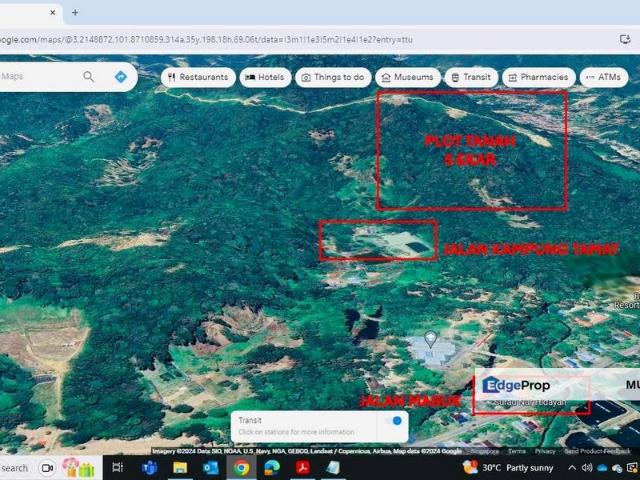Close the current browser tab
Viewport: 640px width, 480px height.
pyautogui.click(x=53, y=13)
